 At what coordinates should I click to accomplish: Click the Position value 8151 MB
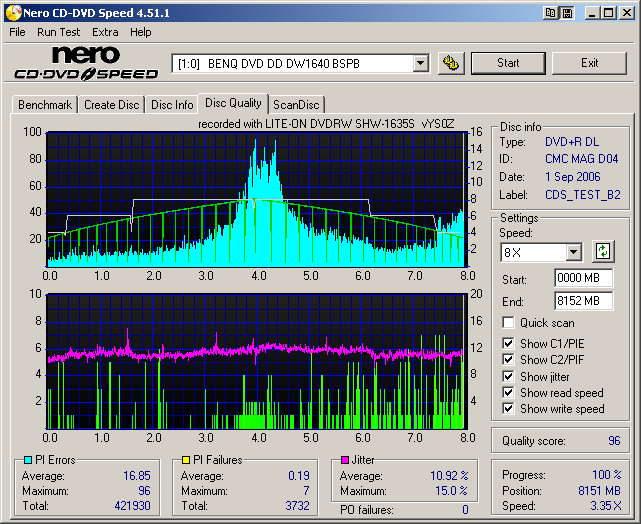point(599,490)
